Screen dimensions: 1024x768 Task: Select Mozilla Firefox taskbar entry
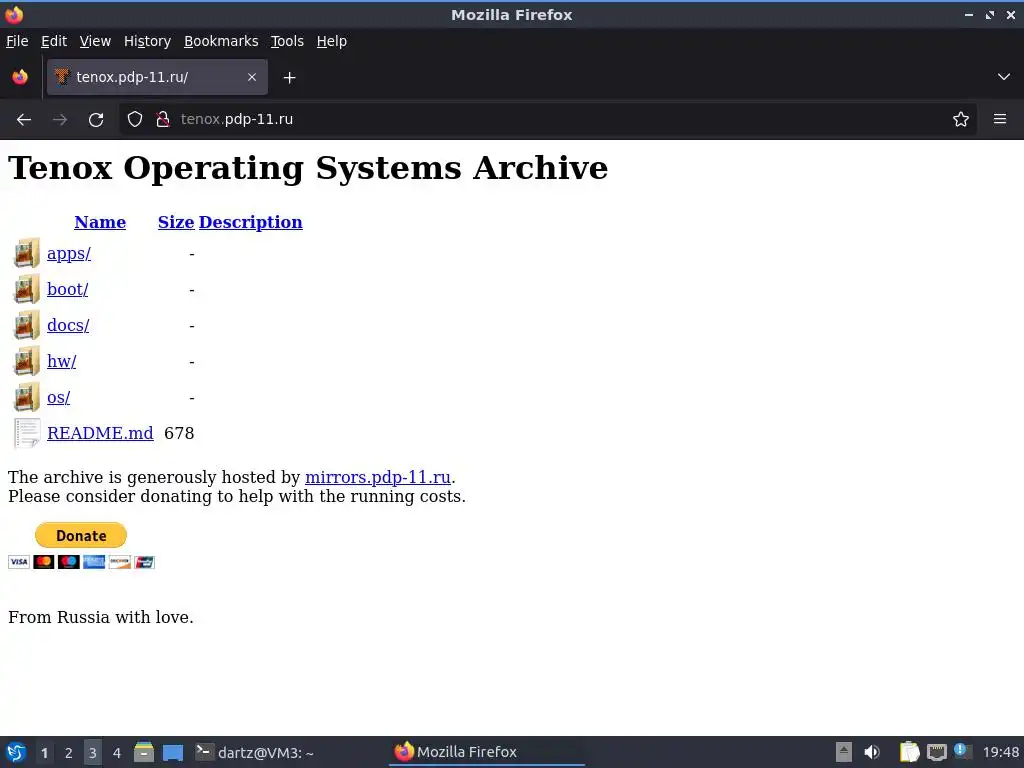click(x=487, y=752)
